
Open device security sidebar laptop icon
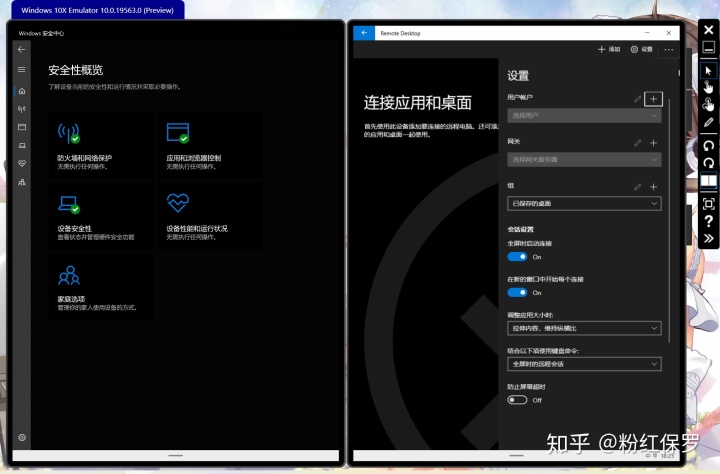tap(22, 146)
